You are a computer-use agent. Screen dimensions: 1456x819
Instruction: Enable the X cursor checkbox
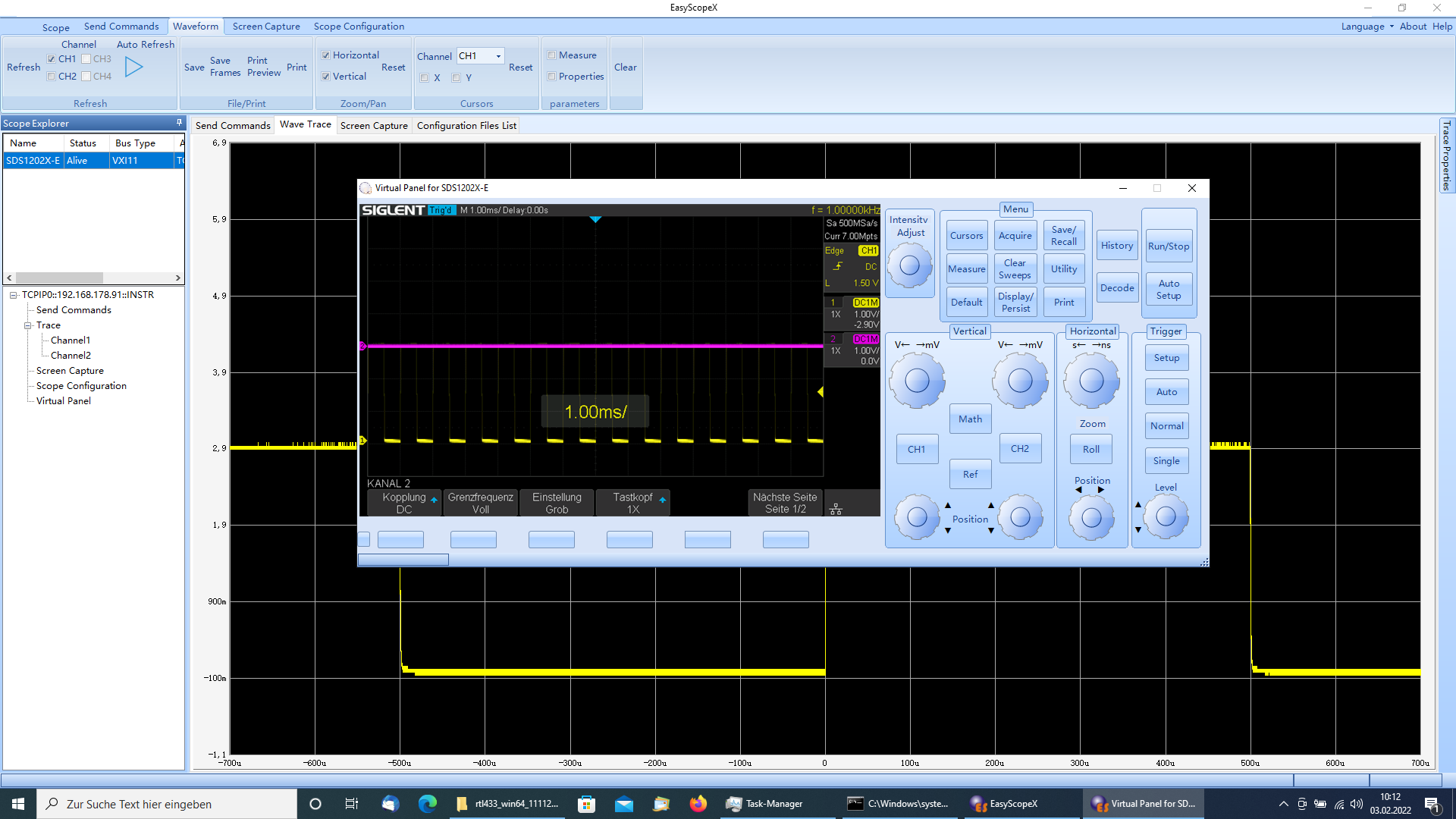(x=425, y=78)
